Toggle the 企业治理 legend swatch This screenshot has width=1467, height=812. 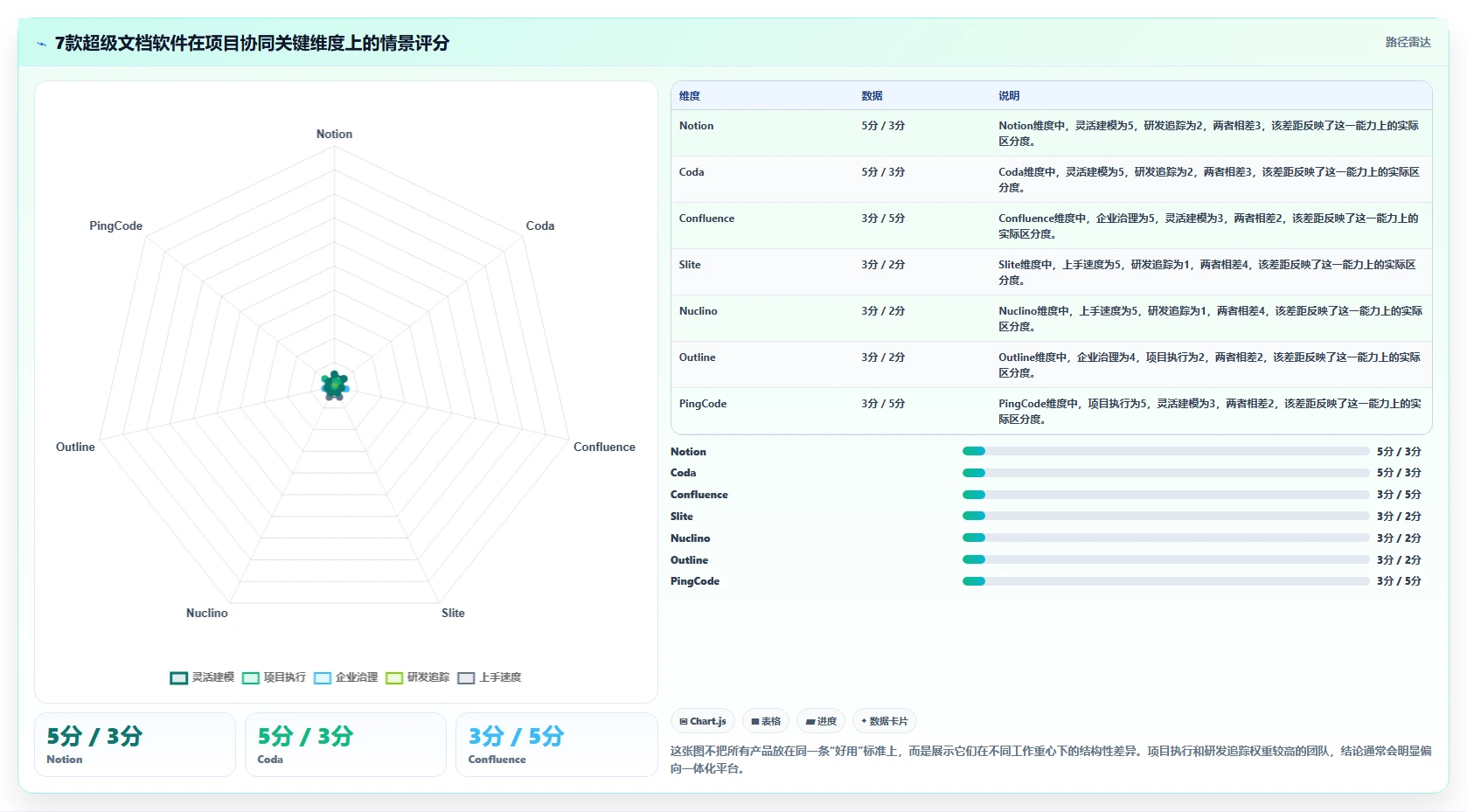322,677
